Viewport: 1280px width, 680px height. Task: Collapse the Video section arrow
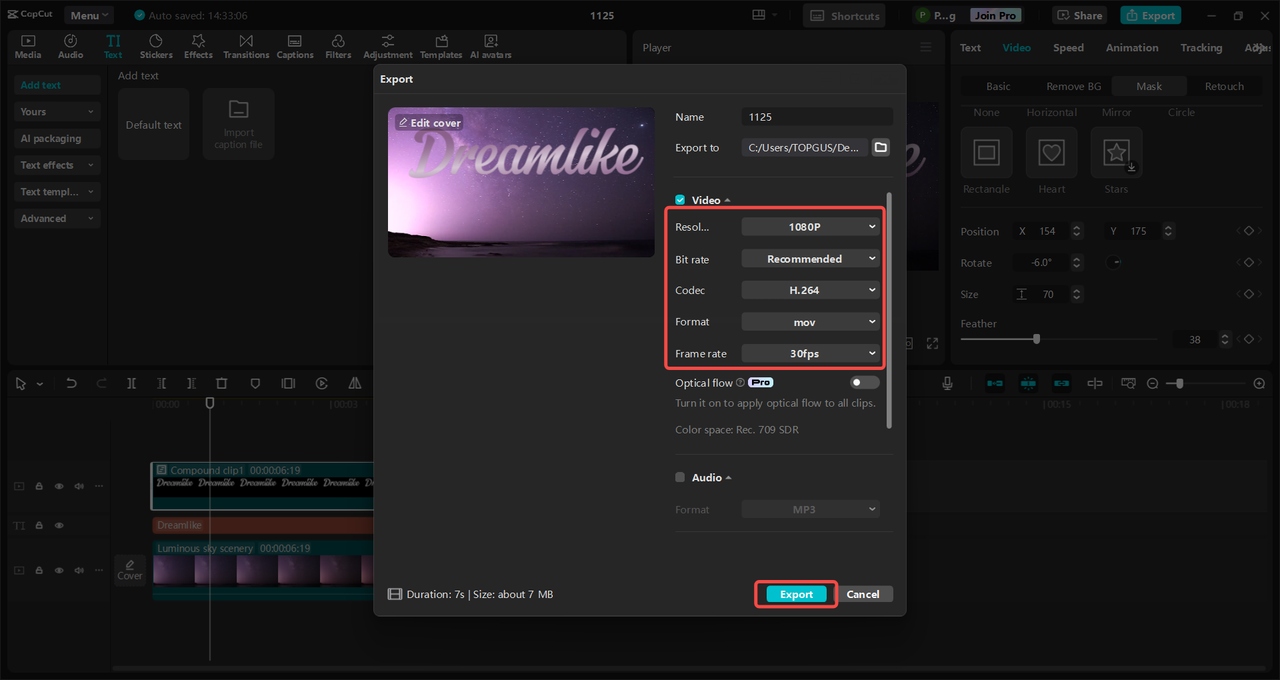tap(728, 201)
